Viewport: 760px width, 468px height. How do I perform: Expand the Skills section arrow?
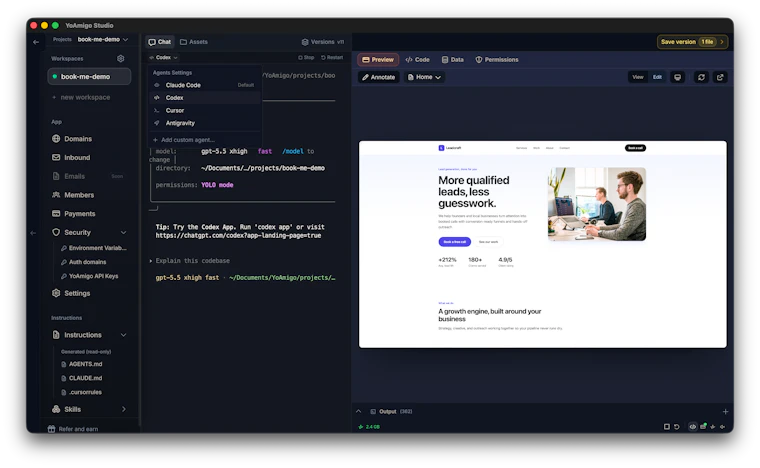click(124, 409)
